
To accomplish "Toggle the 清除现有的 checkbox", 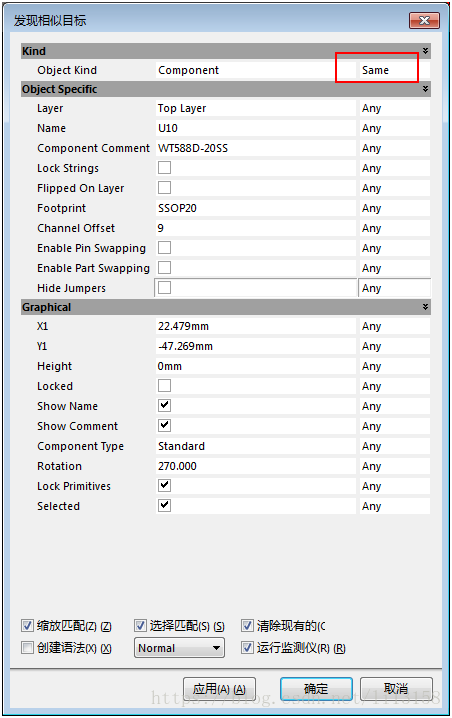I will (x=247, y=626).
